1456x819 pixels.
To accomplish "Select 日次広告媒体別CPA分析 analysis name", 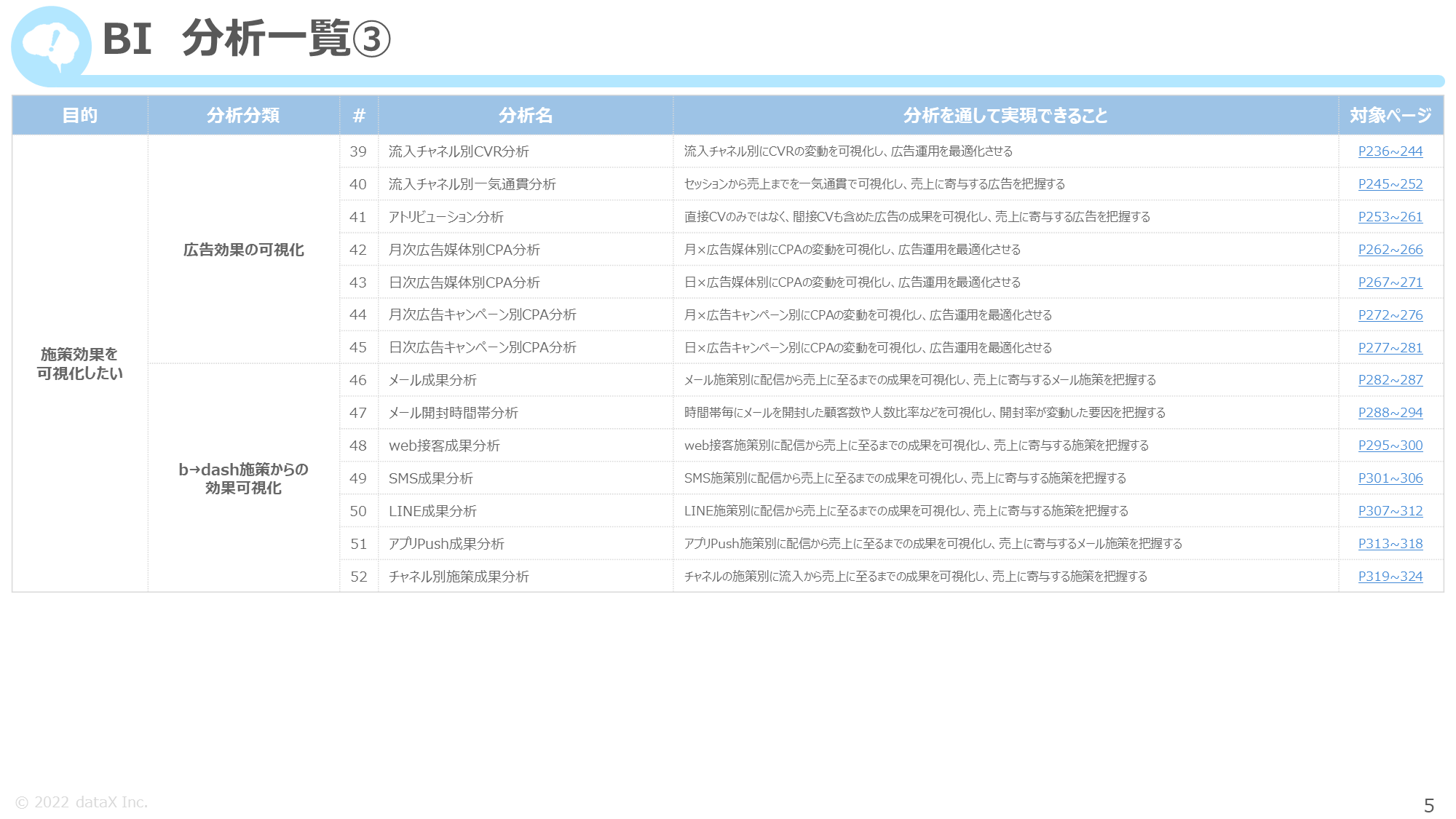I will (x=464, y=282).
